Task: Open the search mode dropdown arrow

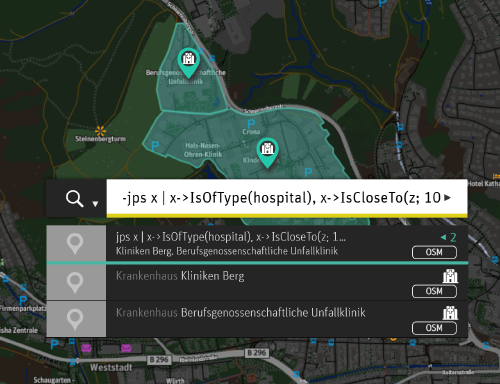Action: 95,204
